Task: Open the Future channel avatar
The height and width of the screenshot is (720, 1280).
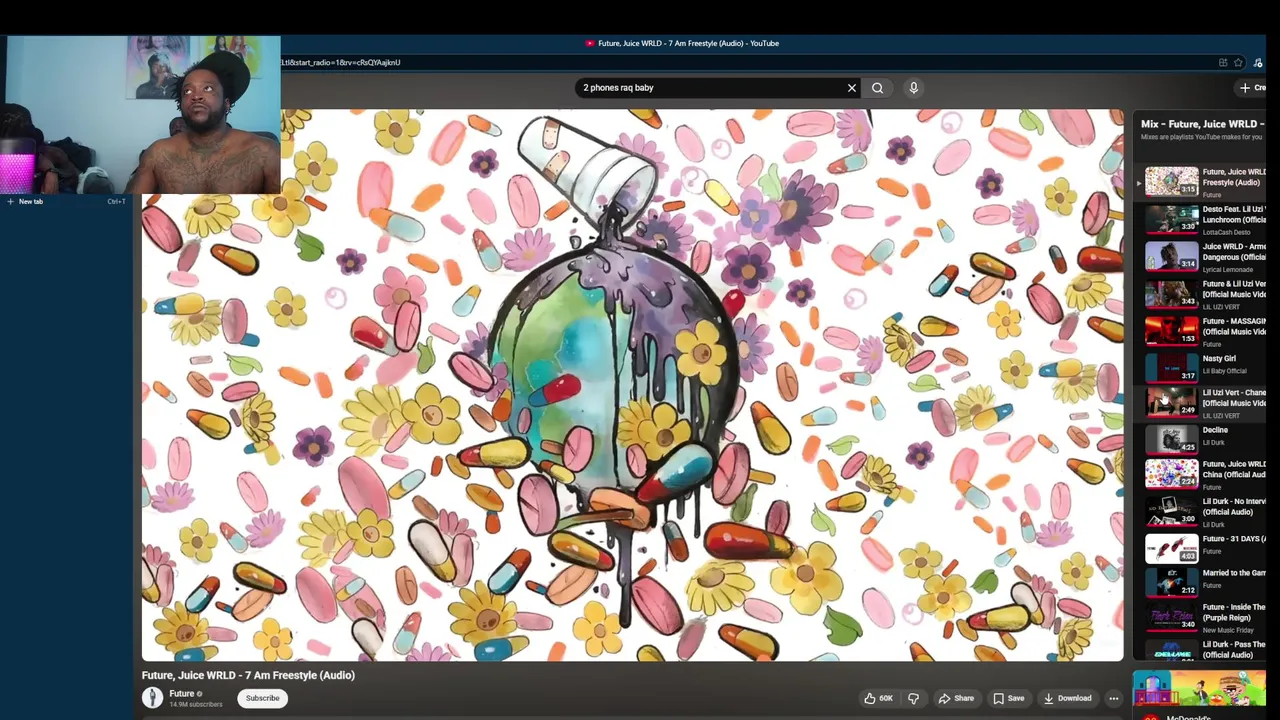Action: [152, 698]
